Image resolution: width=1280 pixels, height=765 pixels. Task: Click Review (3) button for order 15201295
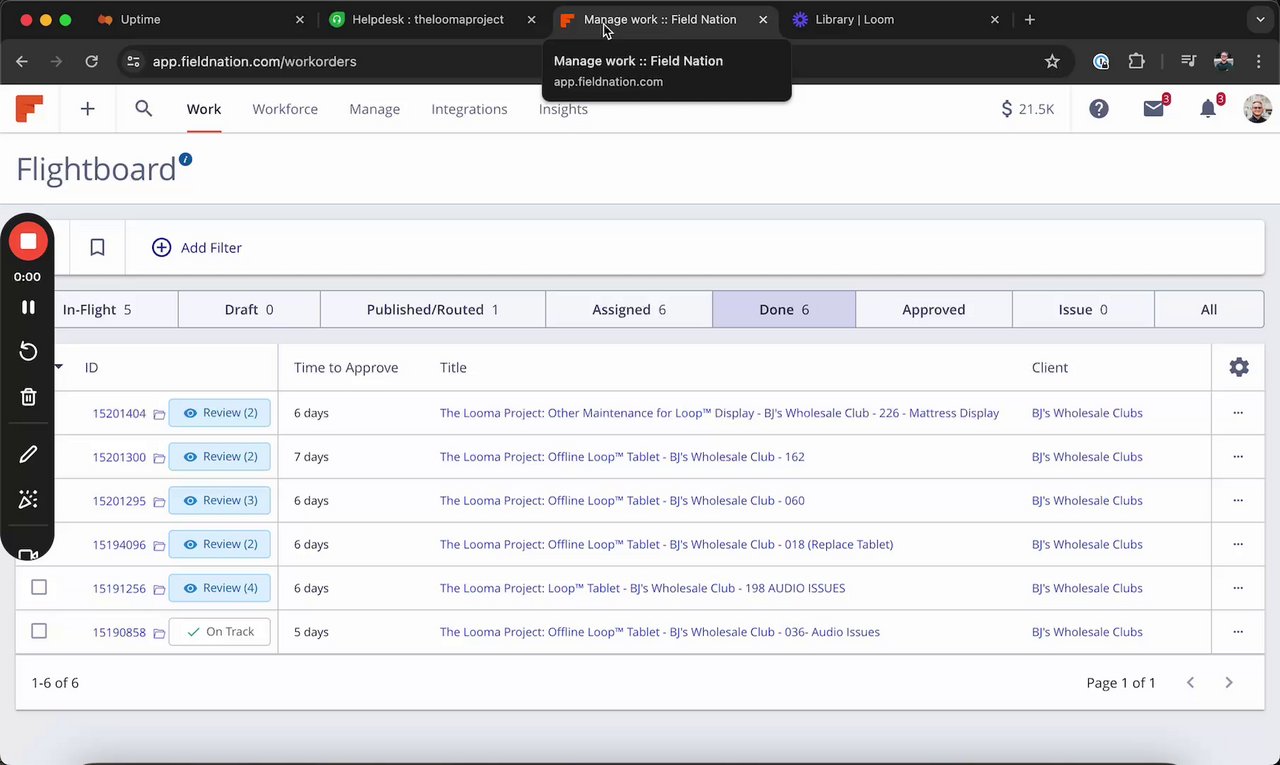(220, 501)
